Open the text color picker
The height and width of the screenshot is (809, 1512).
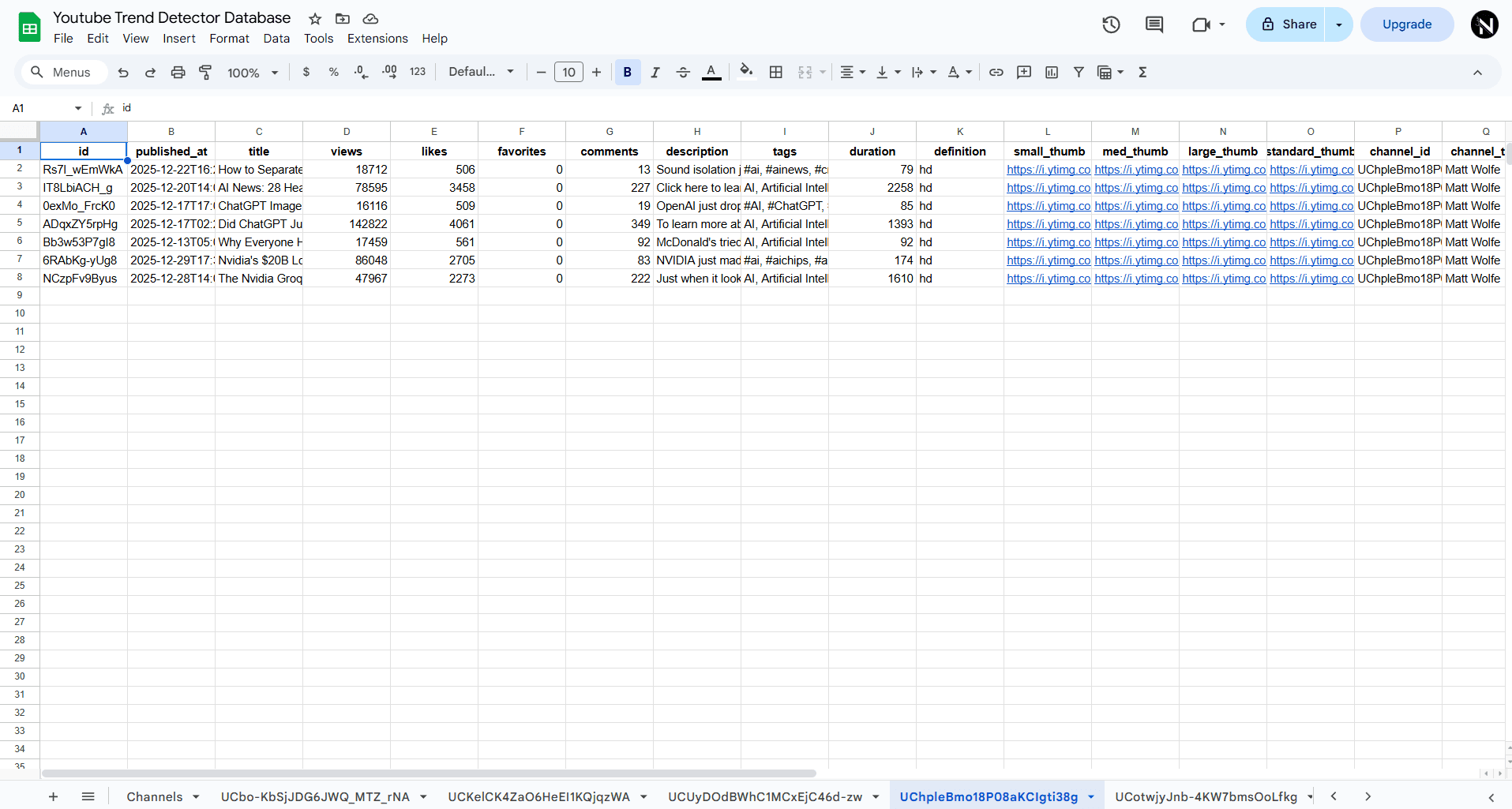[711, 73]
